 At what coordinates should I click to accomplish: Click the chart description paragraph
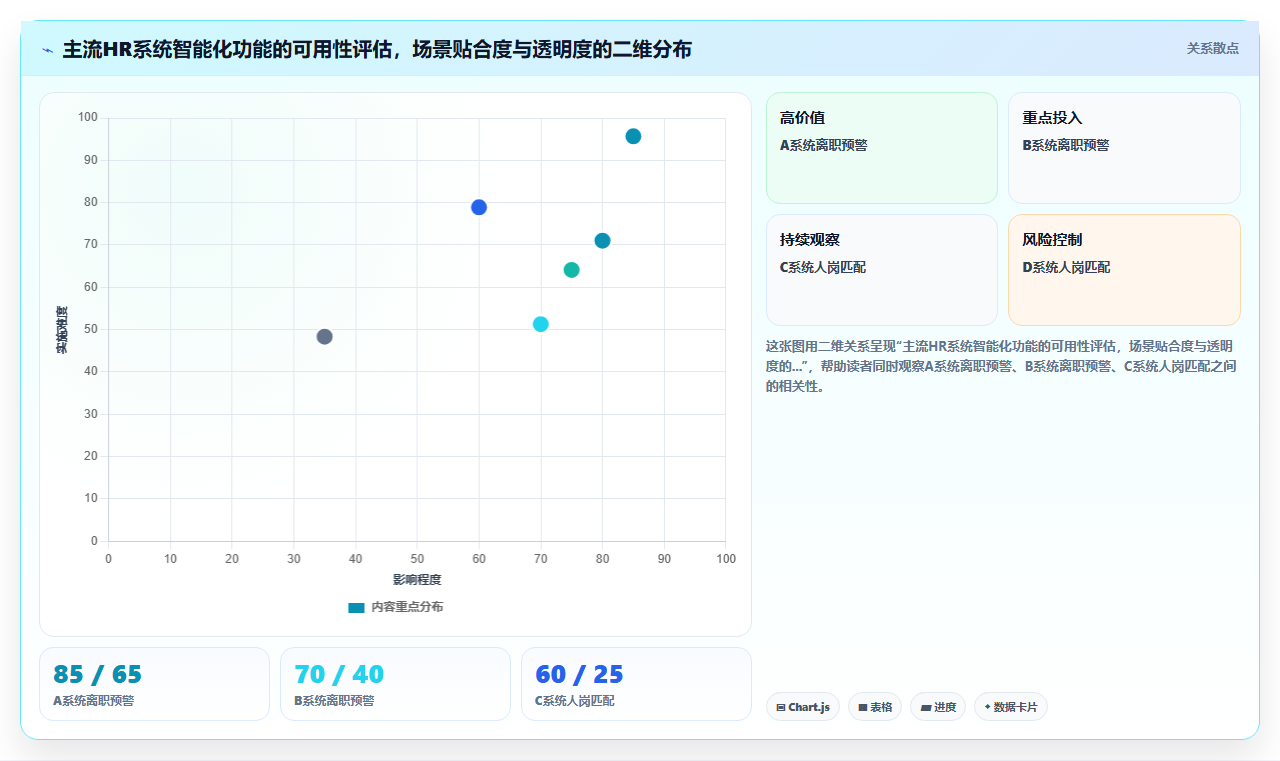[x=1003, y=366]
